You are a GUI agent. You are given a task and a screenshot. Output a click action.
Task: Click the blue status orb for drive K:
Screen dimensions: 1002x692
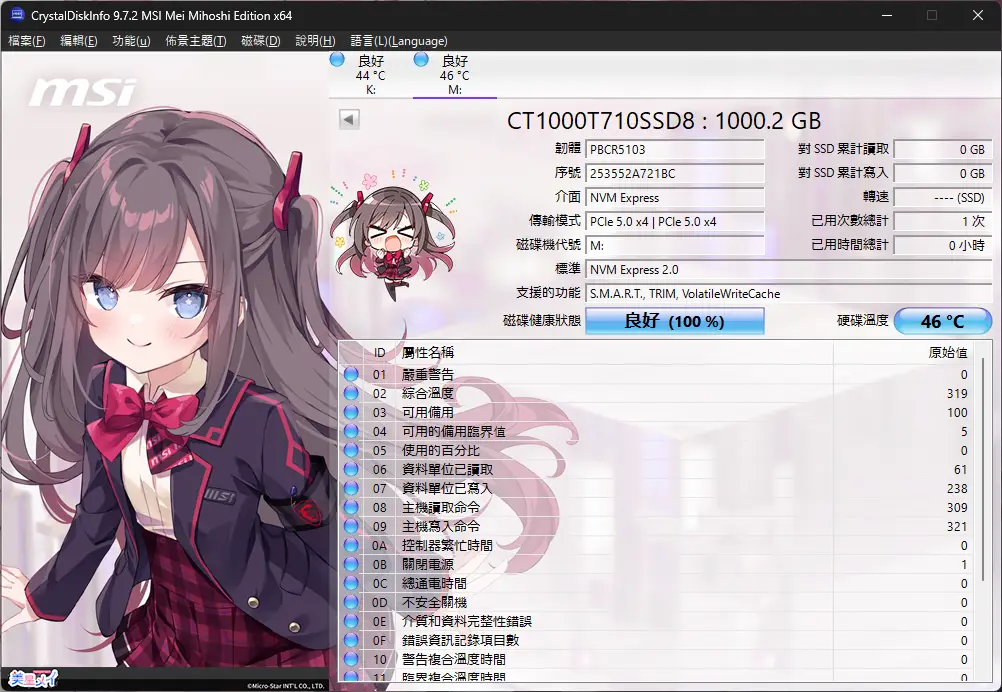(x=337, y=60)
